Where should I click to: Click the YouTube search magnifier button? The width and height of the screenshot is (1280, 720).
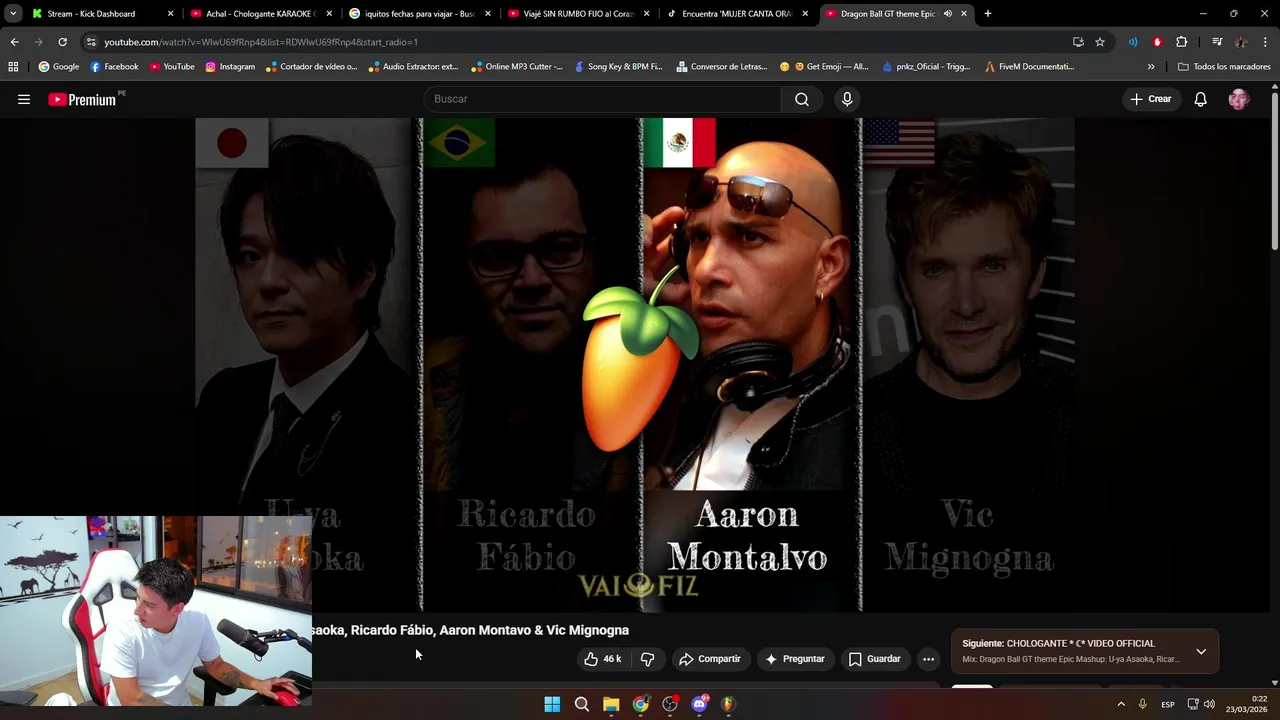pyautogui.click(x=802, y=99)
